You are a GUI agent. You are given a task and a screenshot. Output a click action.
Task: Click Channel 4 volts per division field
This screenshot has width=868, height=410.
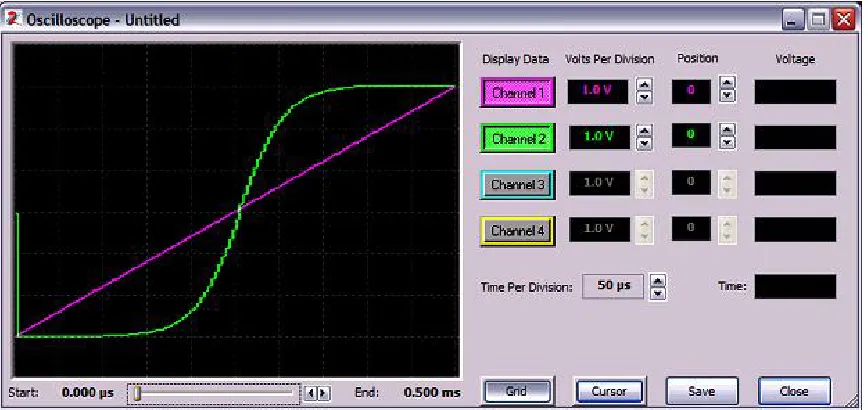(598, 229)
